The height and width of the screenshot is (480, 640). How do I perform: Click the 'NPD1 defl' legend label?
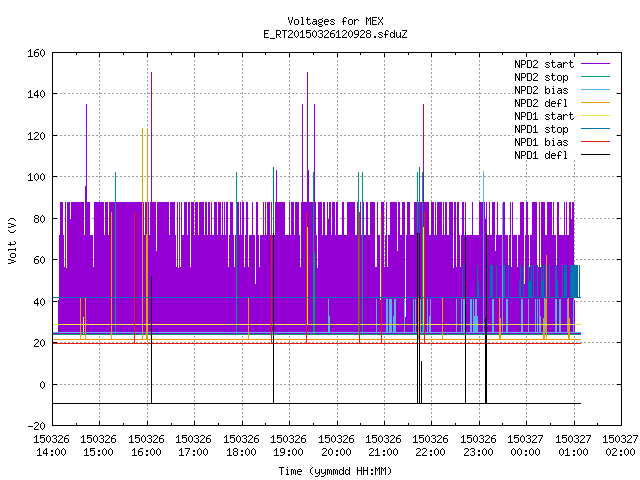541,156
